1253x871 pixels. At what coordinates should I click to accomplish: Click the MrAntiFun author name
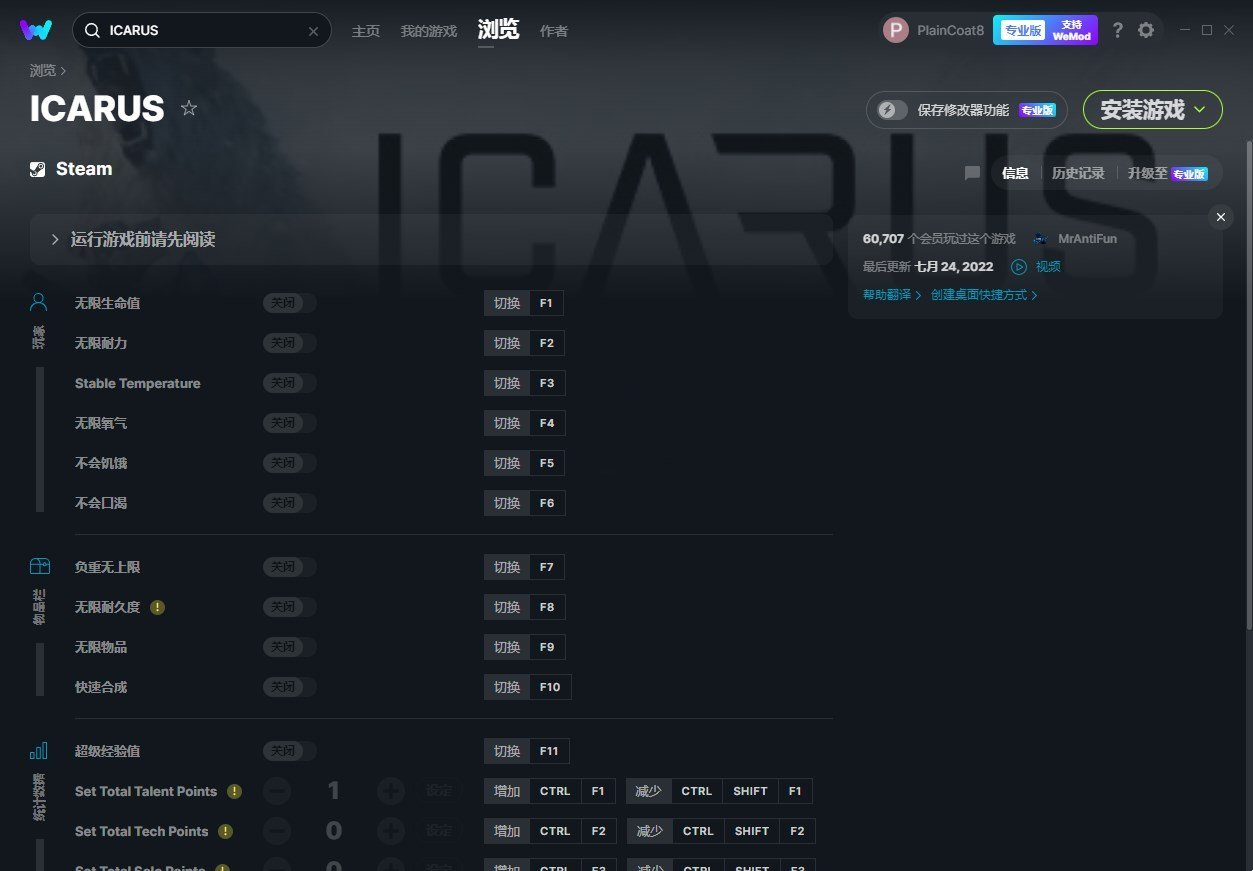1087,239
